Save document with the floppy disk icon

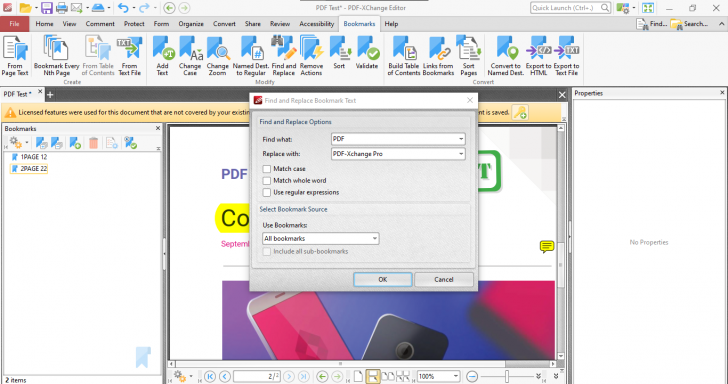tap(47, 7)
